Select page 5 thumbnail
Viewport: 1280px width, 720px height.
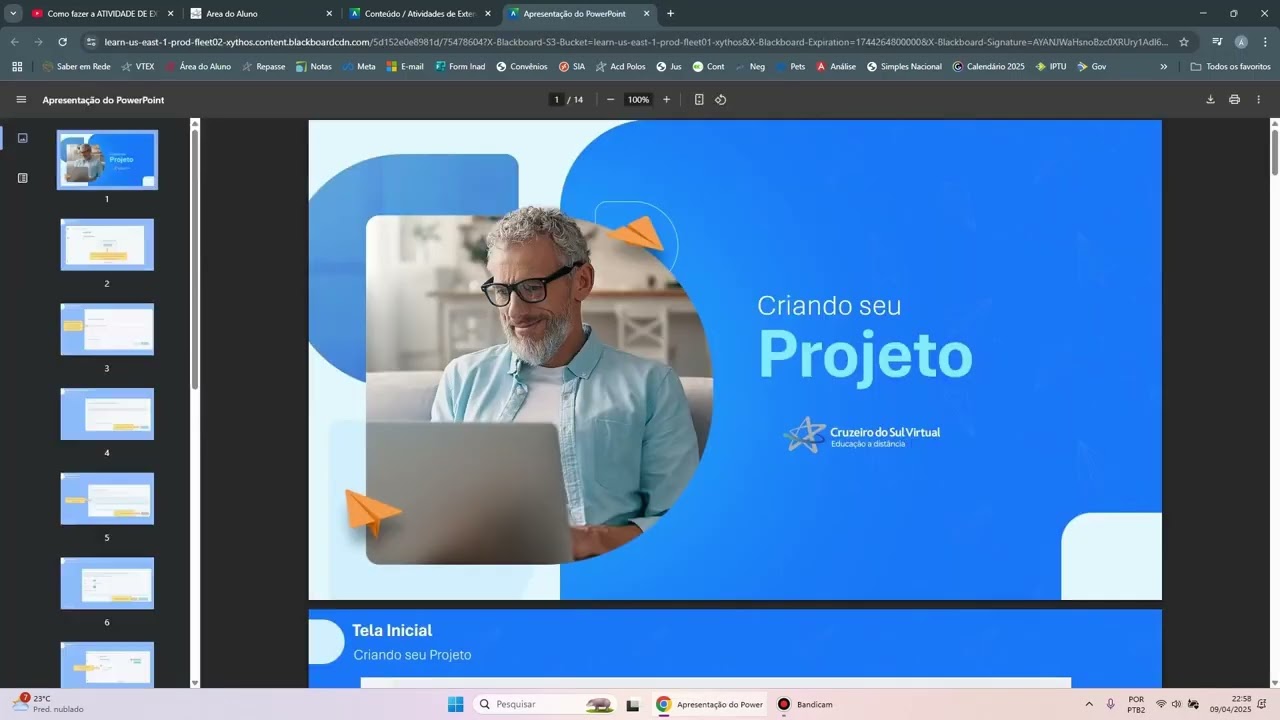click(107, 499)
